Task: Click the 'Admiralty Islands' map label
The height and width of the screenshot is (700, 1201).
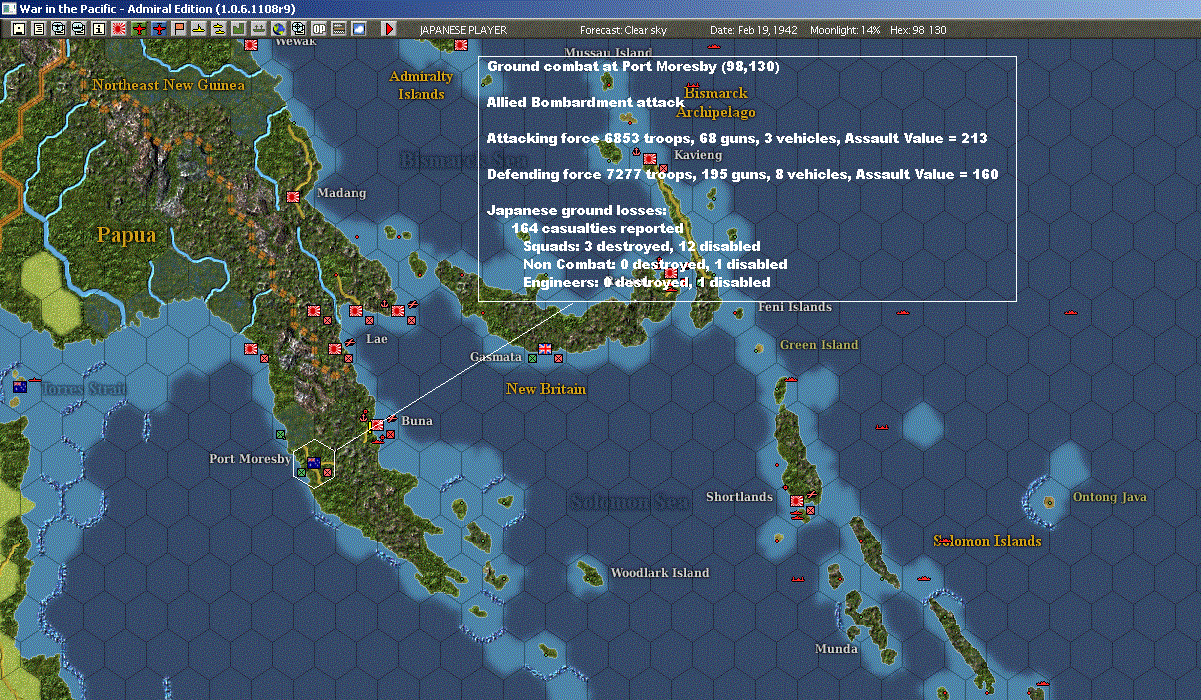Action: pyautogui.click(x=421, y=85)
